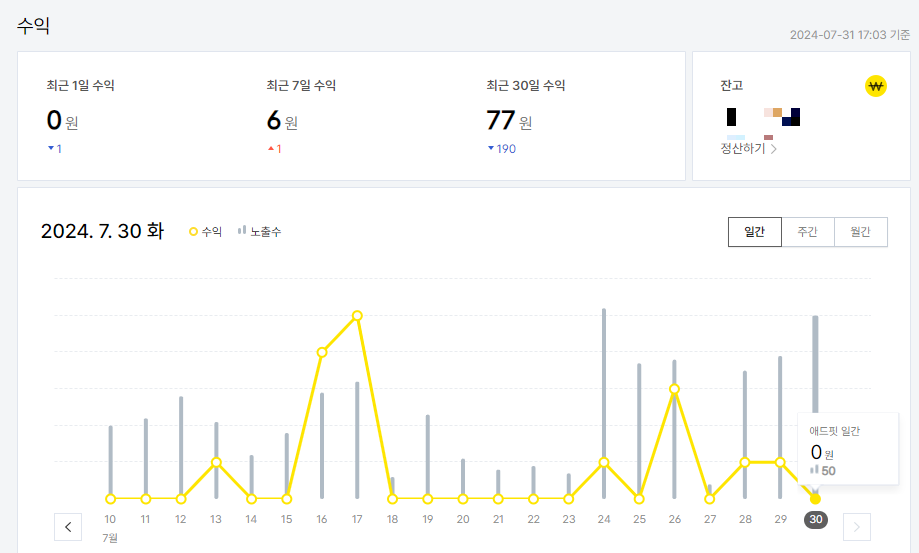Image resolution: width=919 pixels, height=553 pixels.
Task: Toggle 수익 legend series
Action: [x=206, y=232]
